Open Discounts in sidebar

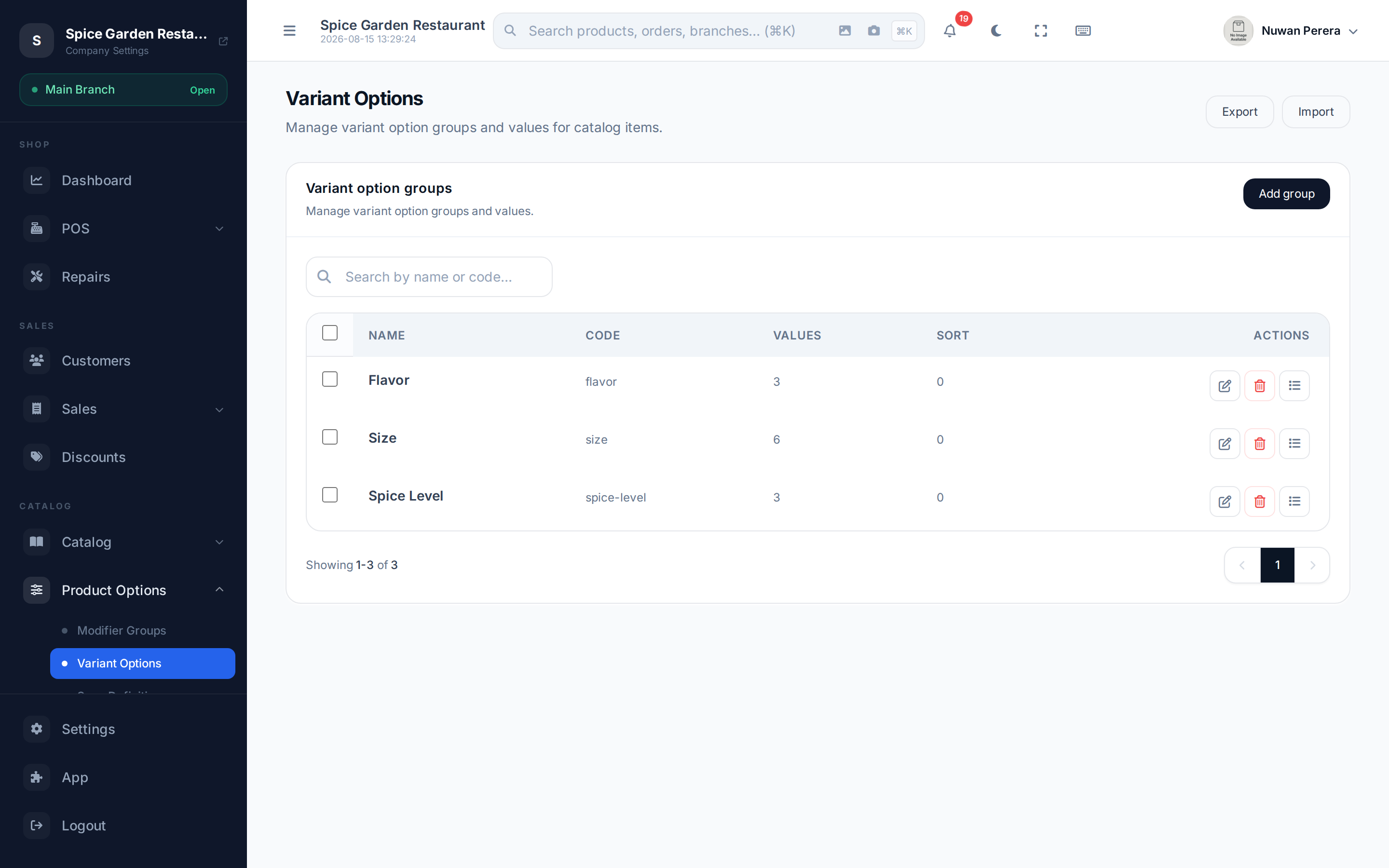(123, 457)
